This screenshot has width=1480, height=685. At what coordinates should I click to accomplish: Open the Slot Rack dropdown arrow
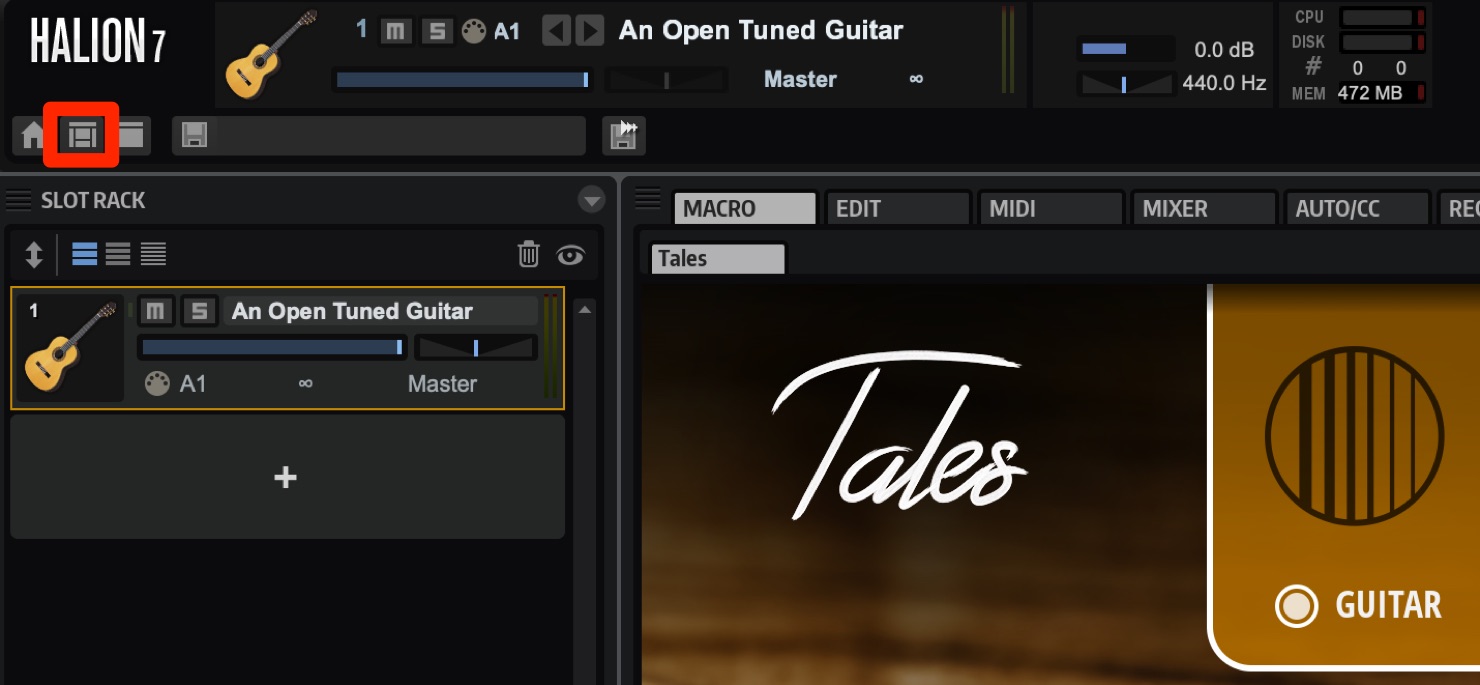tap(592, 200)
